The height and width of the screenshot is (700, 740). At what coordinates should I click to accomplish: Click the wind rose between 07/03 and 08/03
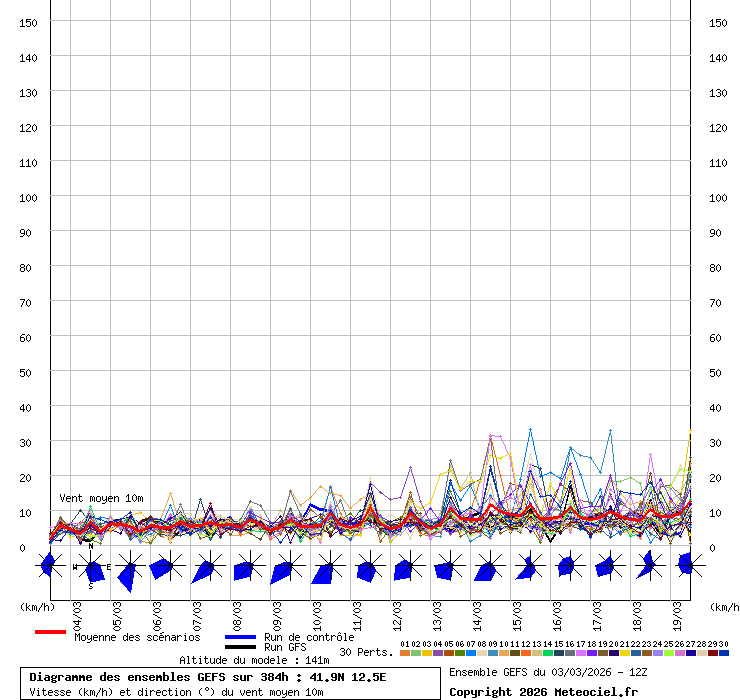207,567
